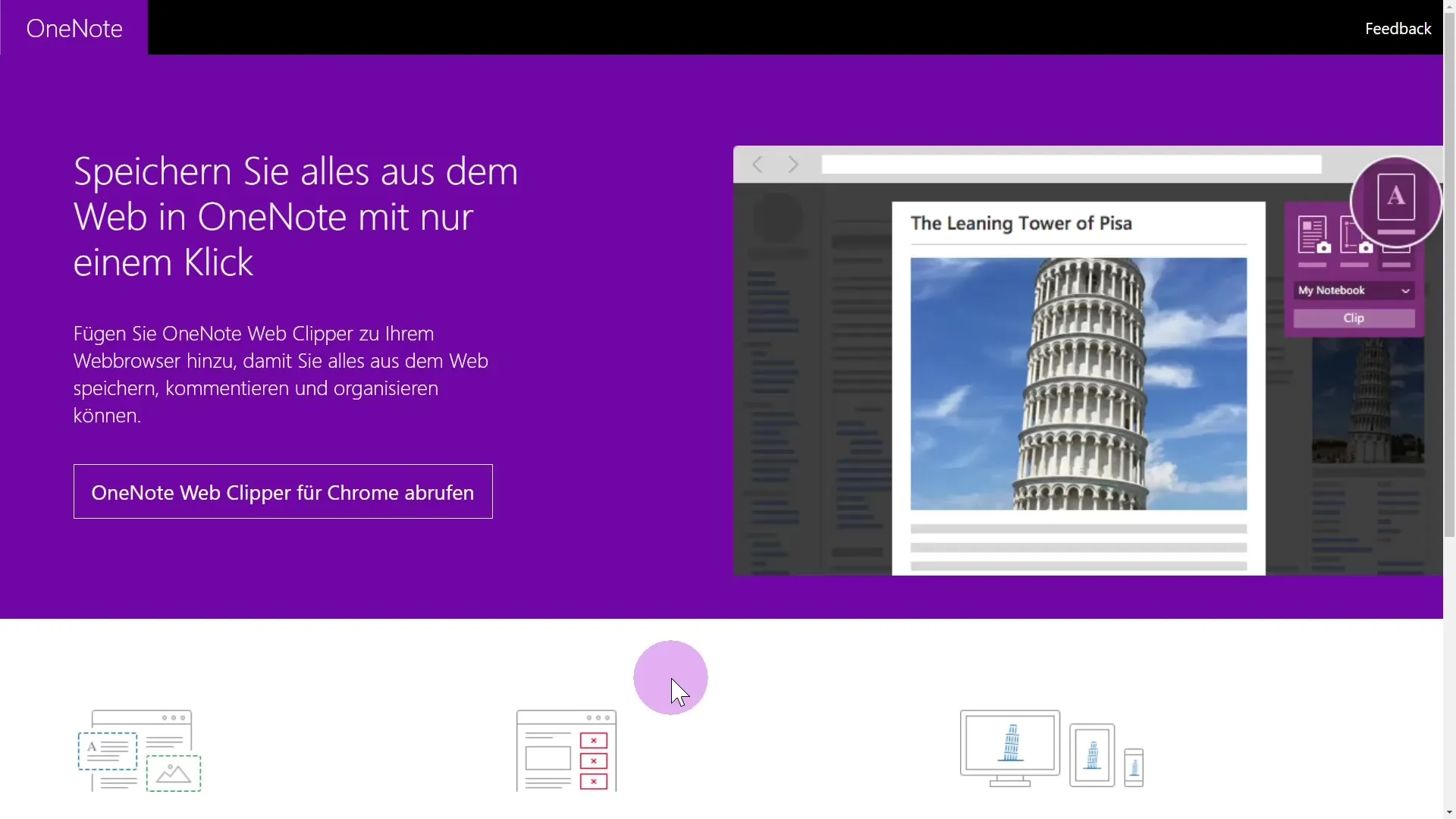
Task: Click the browser mockup address bar
Action: click(x=1070, y=165)
